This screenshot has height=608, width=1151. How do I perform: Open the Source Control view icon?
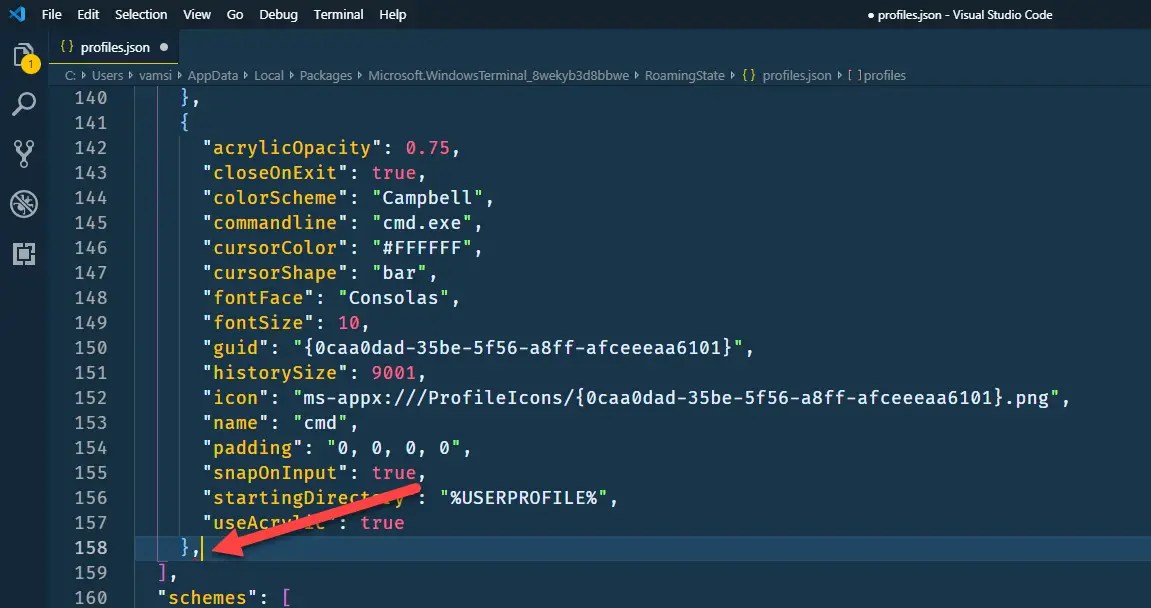[x=24, y=154]
